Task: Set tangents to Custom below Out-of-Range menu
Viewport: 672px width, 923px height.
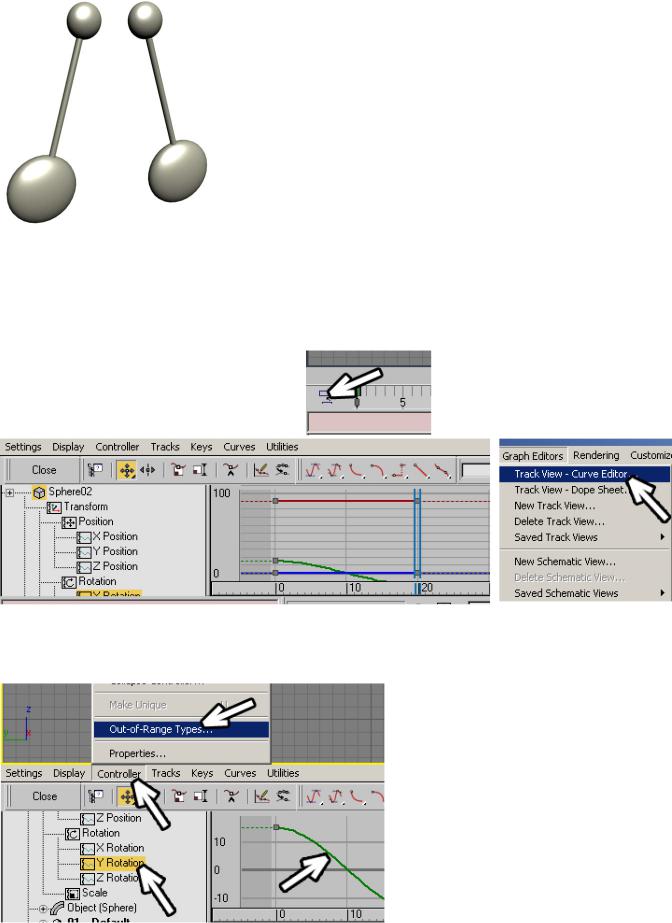Action: click(336, 796)
